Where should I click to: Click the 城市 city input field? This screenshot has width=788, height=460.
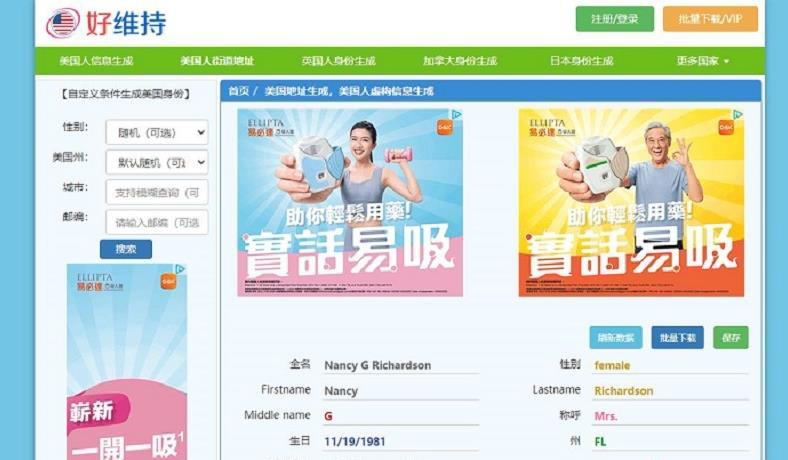coord(157,192)
